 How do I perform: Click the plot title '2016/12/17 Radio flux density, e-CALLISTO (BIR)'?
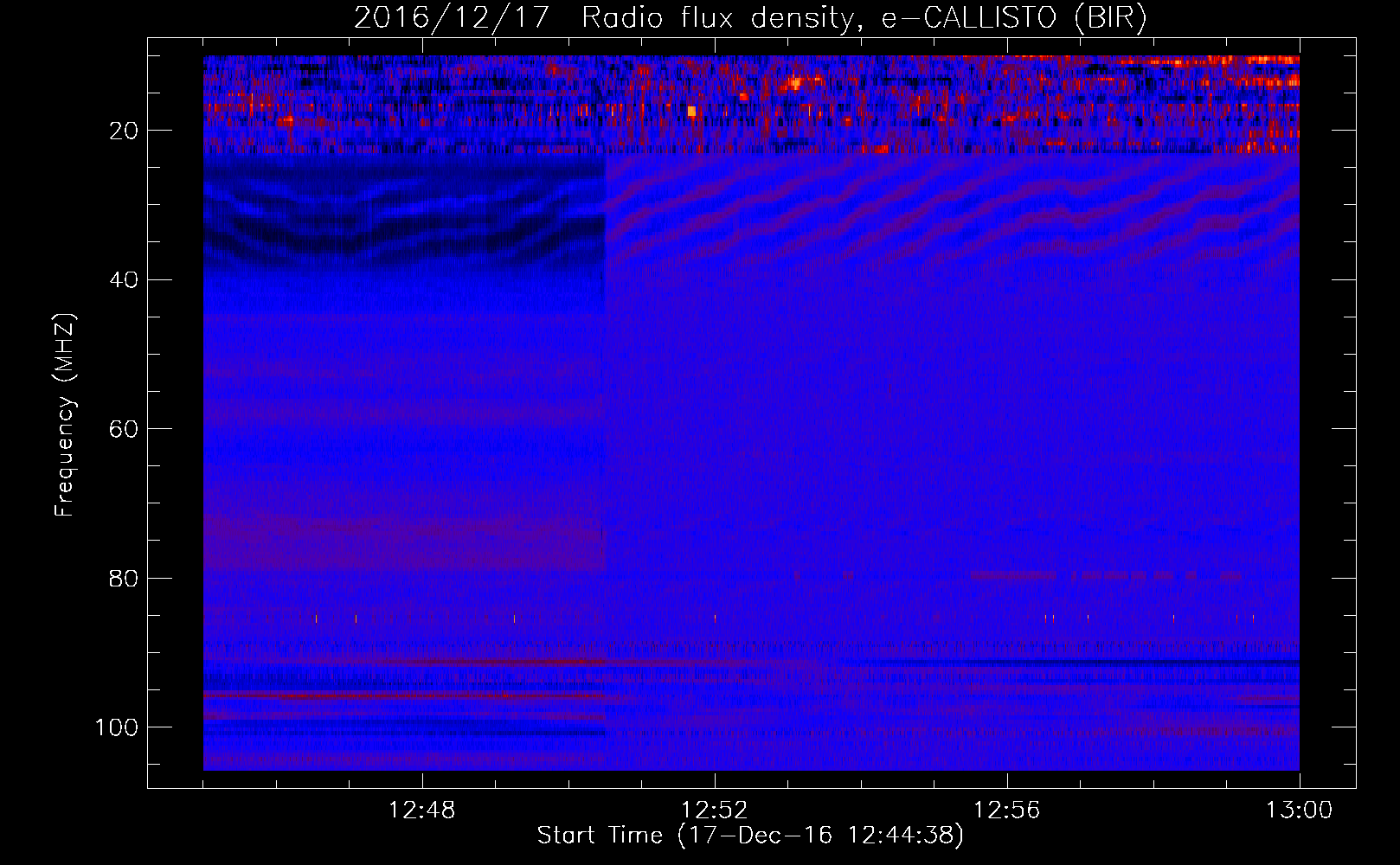(x=750, y=18)
